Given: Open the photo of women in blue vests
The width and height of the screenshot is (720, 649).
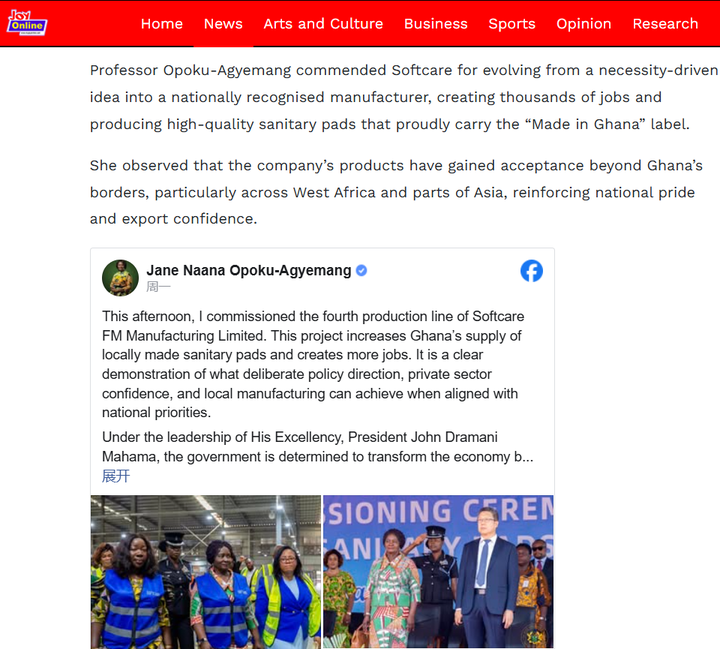Looking at the screenshot, I should point(206,572).
